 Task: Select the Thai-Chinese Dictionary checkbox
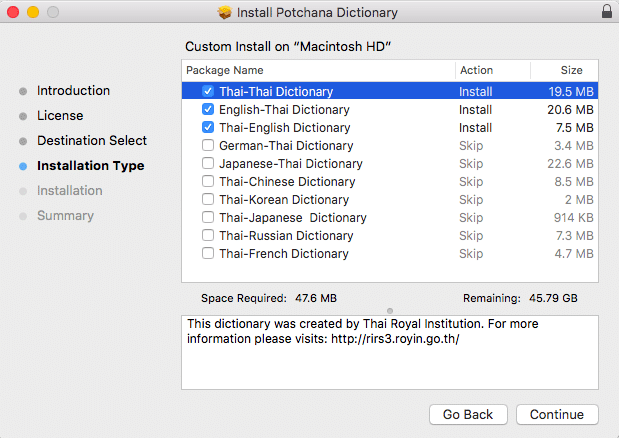[208, 181]
